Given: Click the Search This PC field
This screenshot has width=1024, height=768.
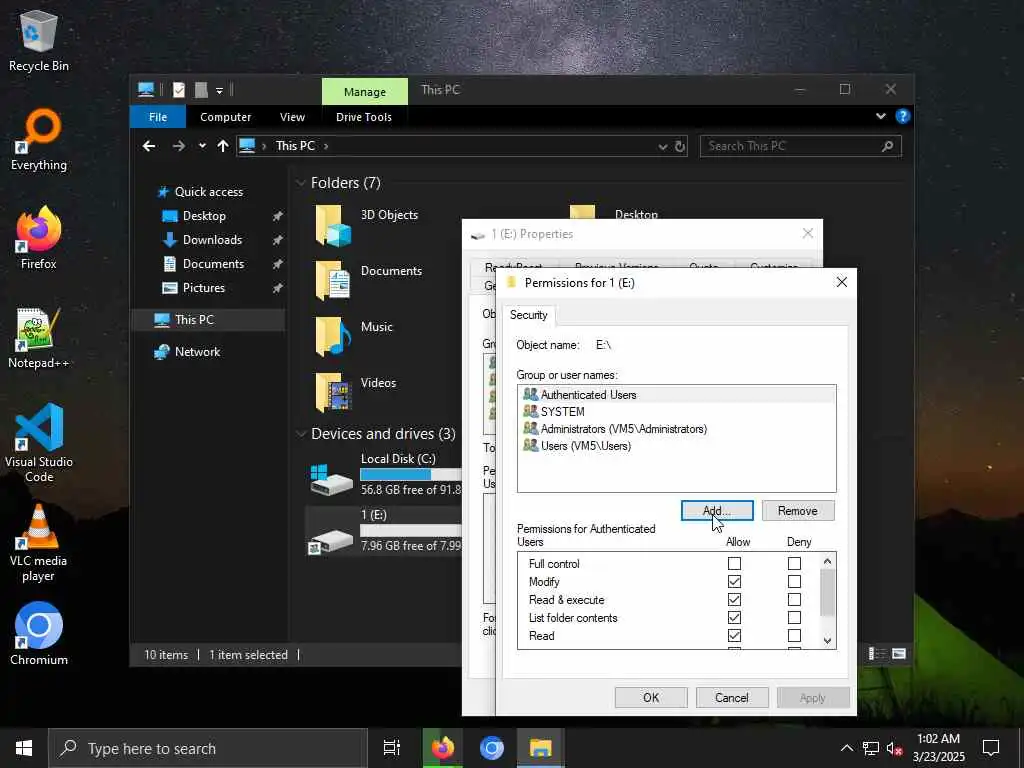Looking at the screenshot, I should [800, 146].
